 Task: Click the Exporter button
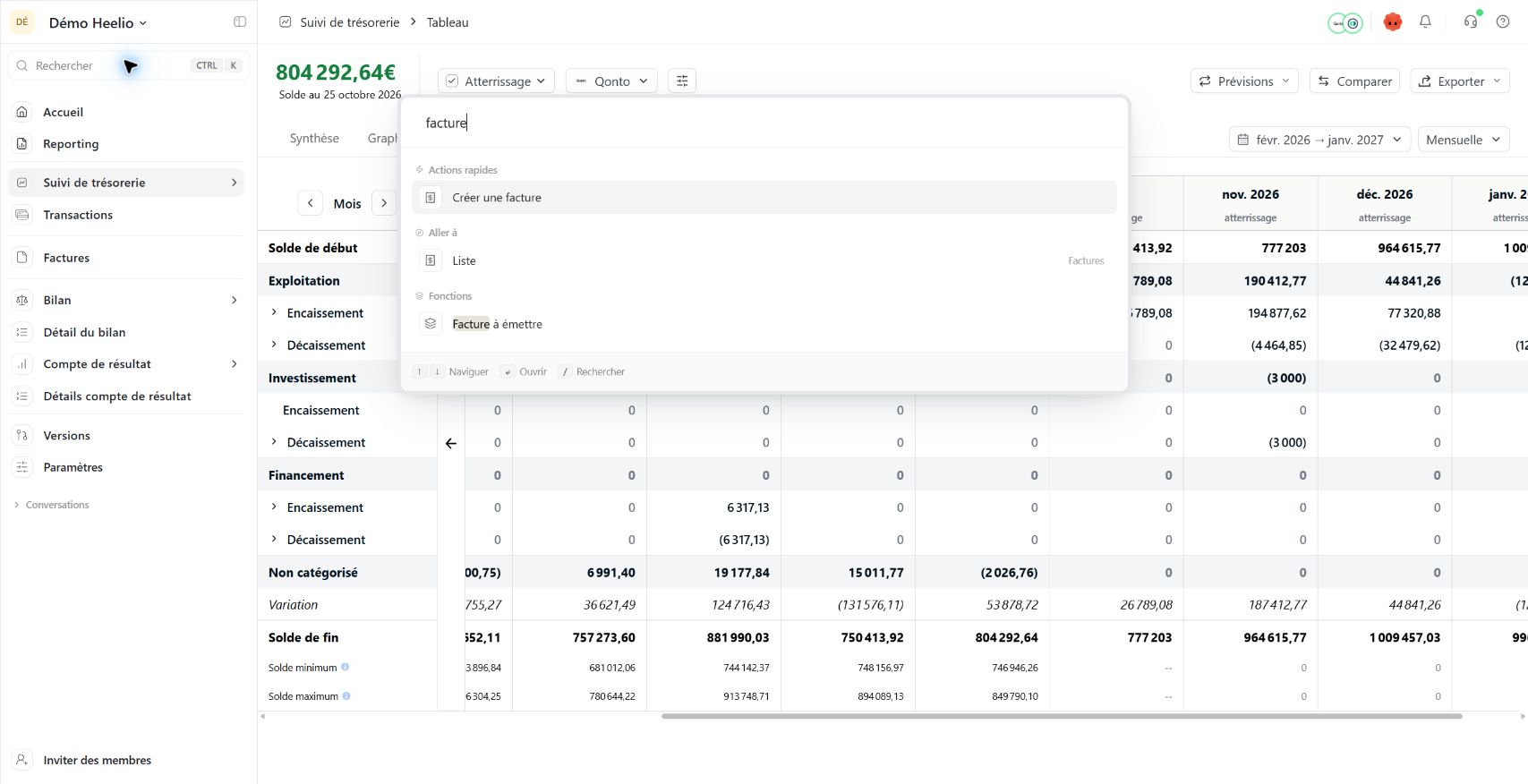1460,81
